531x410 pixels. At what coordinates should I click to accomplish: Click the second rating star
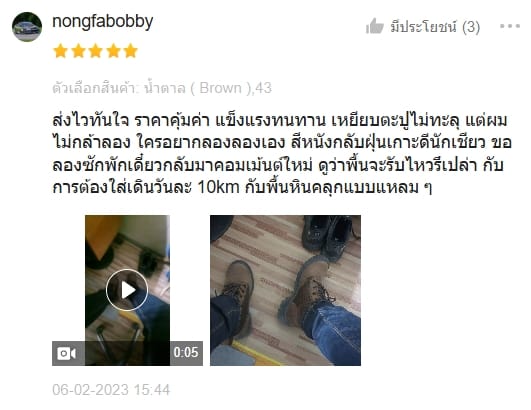(x=78, y=51)
